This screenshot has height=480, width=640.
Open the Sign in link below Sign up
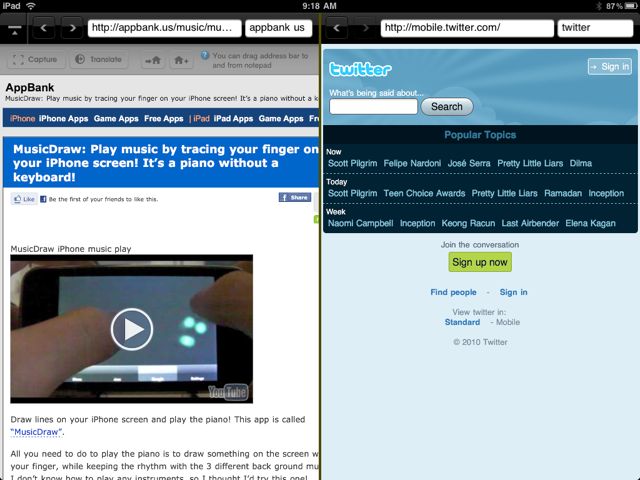[x=513, y=292]
